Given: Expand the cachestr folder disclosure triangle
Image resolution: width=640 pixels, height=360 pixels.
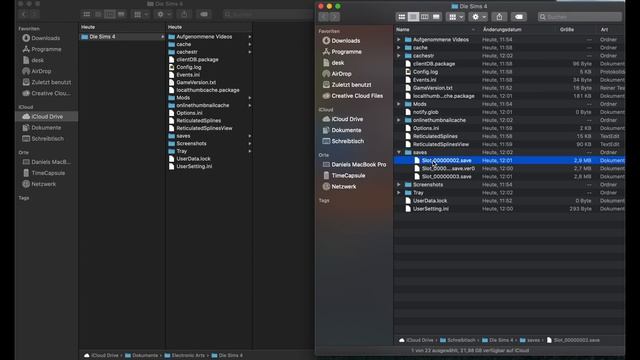Looking at the screenshot, I should [x=399, y=56].
